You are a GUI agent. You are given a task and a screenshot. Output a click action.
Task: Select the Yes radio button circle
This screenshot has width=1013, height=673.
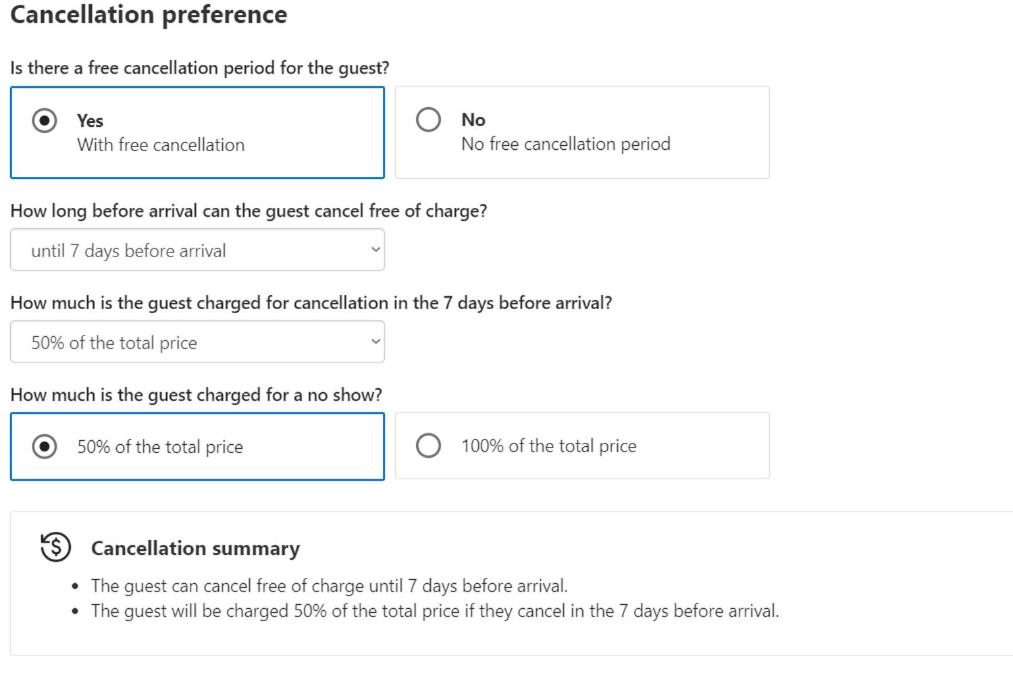(x=45, y=121)
